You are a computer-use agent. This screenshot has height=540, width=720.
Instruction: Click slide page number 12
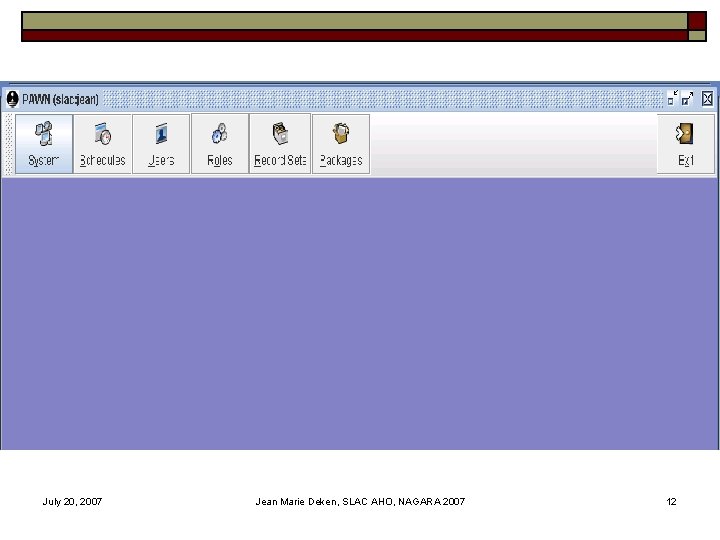point(671,501)
